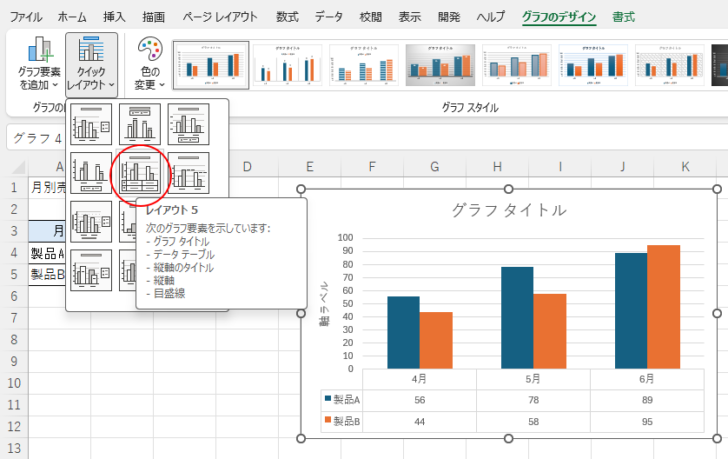This screenshot has height=459, width=728.
Task: Click the vertical axis title 軸ラベル
Action: pos(324,303)
